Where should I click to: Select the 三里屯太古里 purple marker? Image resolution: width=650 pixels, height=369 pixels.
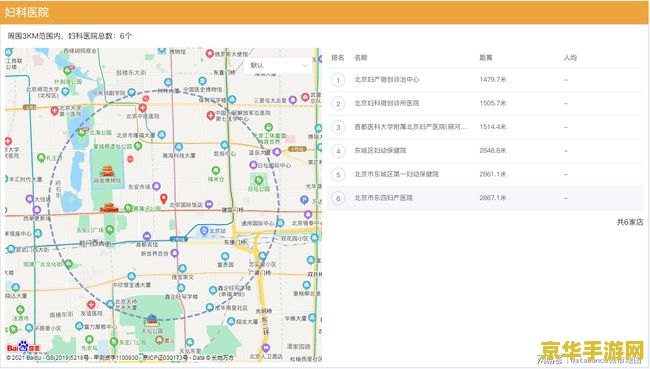[x=293, y=100]
